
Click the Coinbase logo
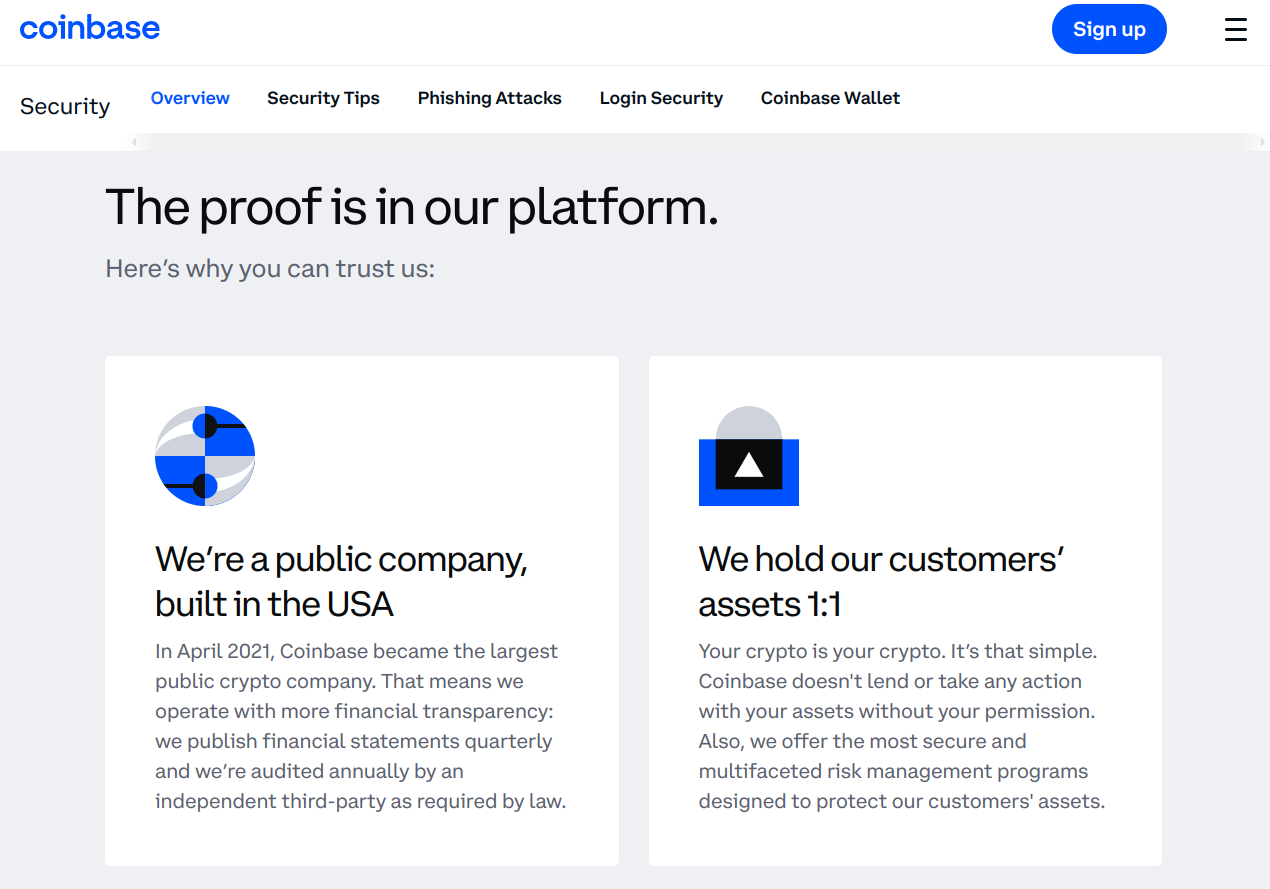pos(90,27)
